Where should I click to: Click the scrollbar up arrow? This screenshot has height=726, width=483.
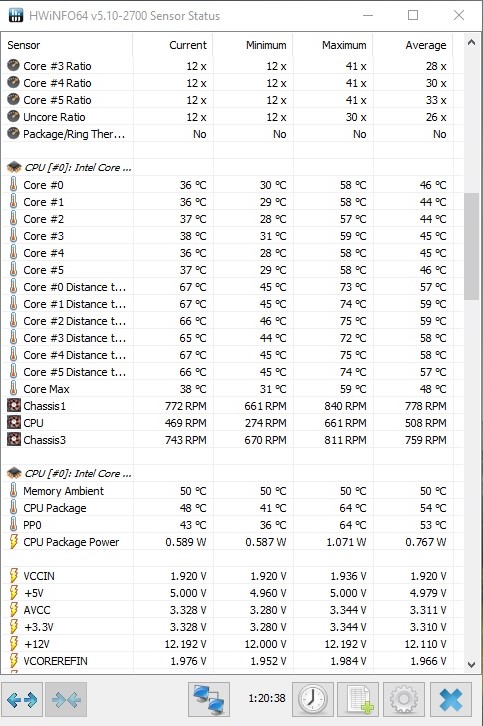point(471,43)
